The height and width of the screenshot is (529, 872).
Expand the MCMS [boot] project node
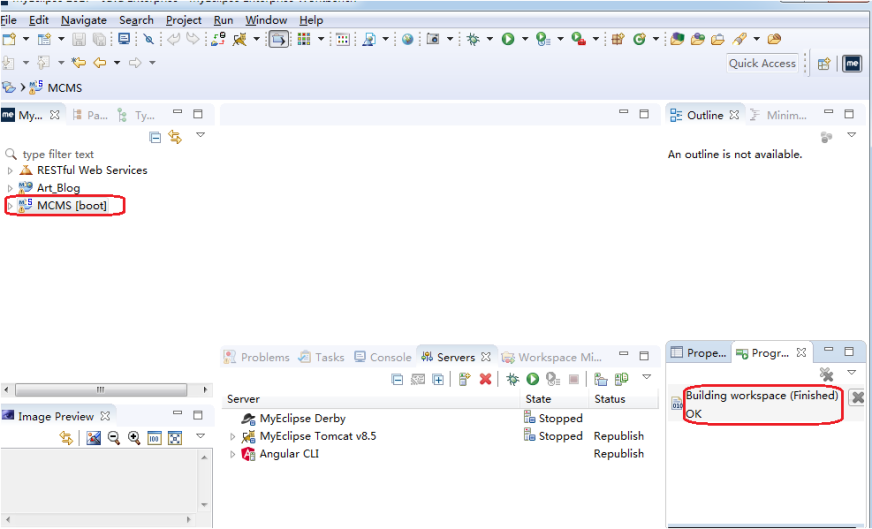(10, 206)
